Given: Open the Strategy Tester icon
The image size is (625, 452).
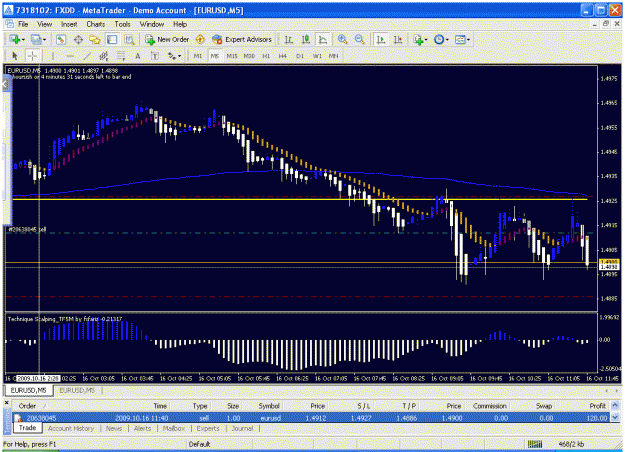Looking at the screenshot, I should pyautogui.click(x=129, y=39).
